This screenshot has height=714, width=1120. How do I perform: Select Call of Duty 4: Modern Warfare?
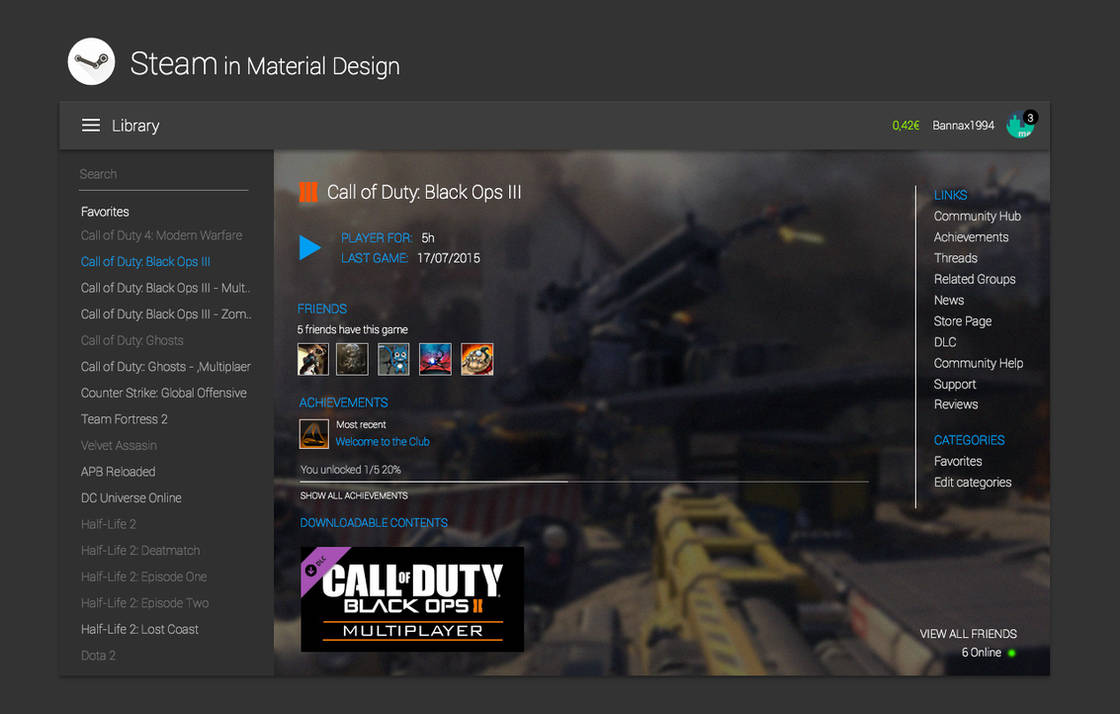coord(161,236)
